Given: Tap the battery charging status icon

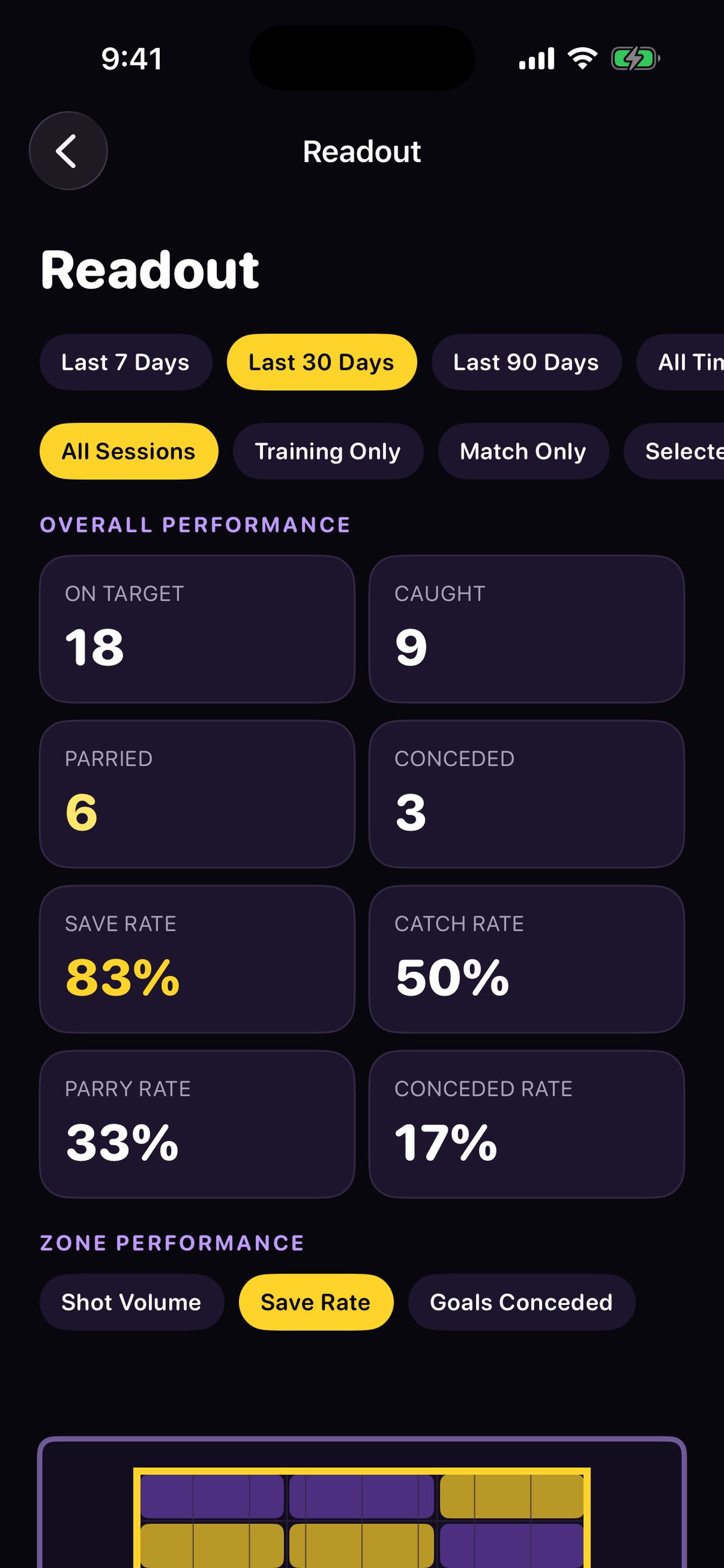Looking at the screenshot, I should (635, 59).
